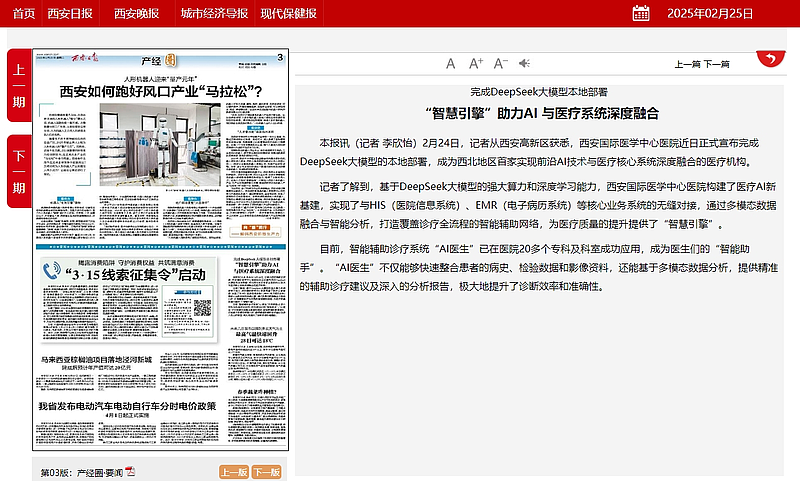Open previous page 上一版
This screenshot has width=800, height=481.
coord(234,472)
